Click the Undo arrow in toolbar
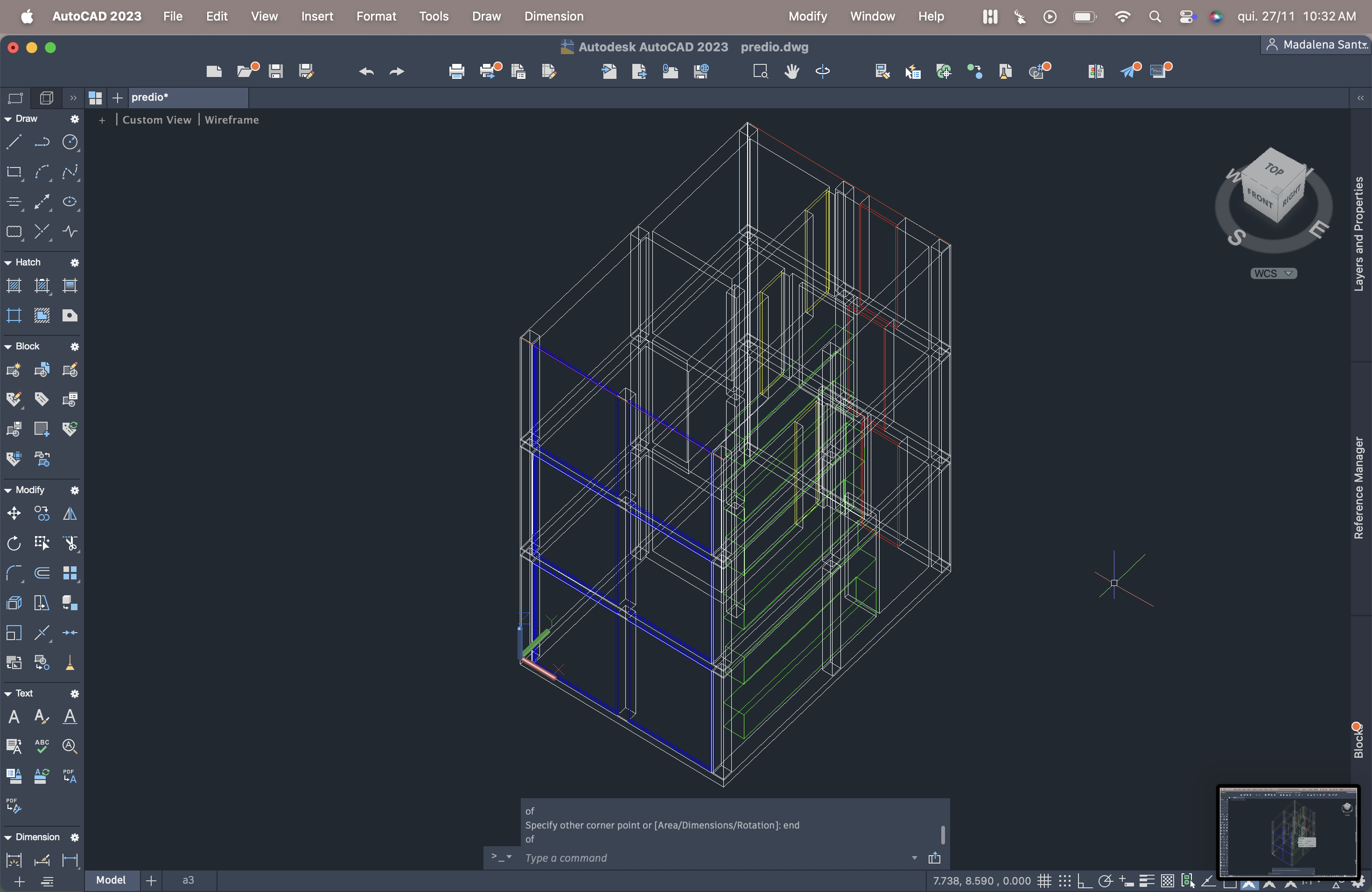Viewport: 1372px width, 892px height. tap(366, 71)
